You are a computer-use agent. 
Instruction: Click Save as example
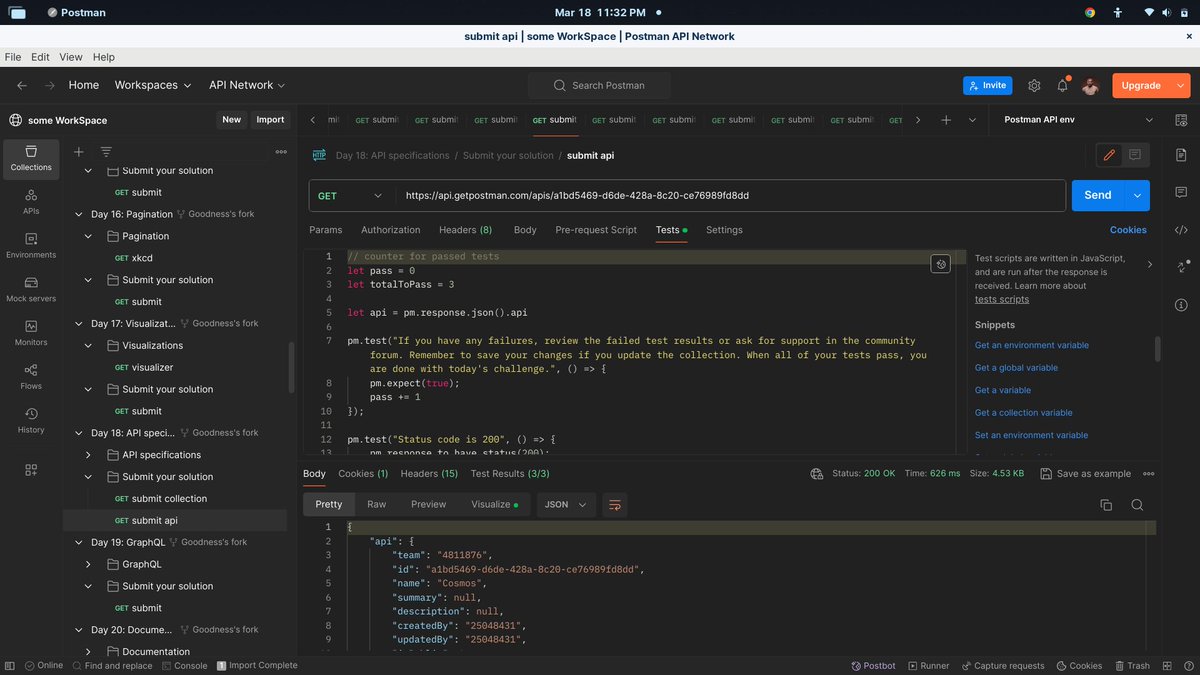(x=1086, y=474)
